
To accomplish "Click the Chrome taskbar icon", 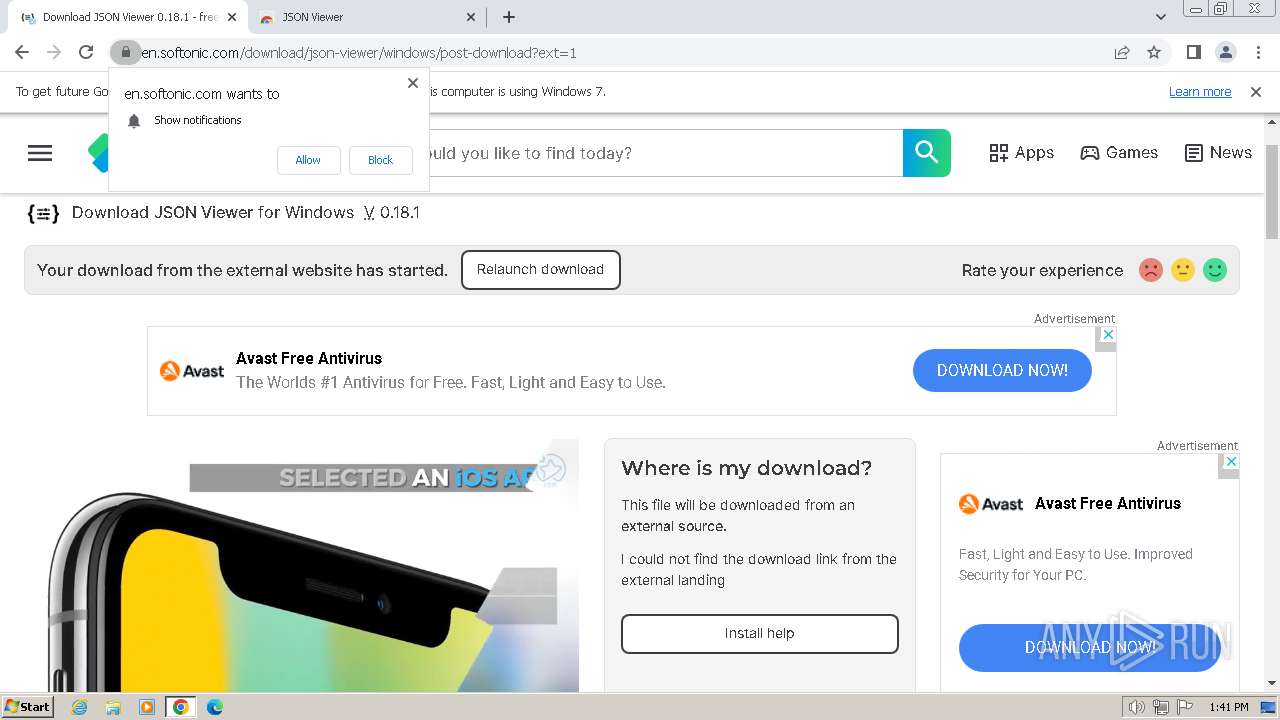I will pos(181,707).
